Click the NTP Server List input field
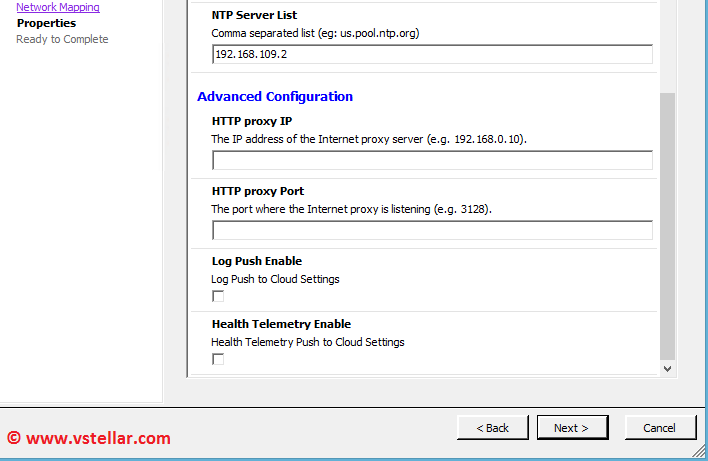Screen dimensions: 708x461 point(432,55)
